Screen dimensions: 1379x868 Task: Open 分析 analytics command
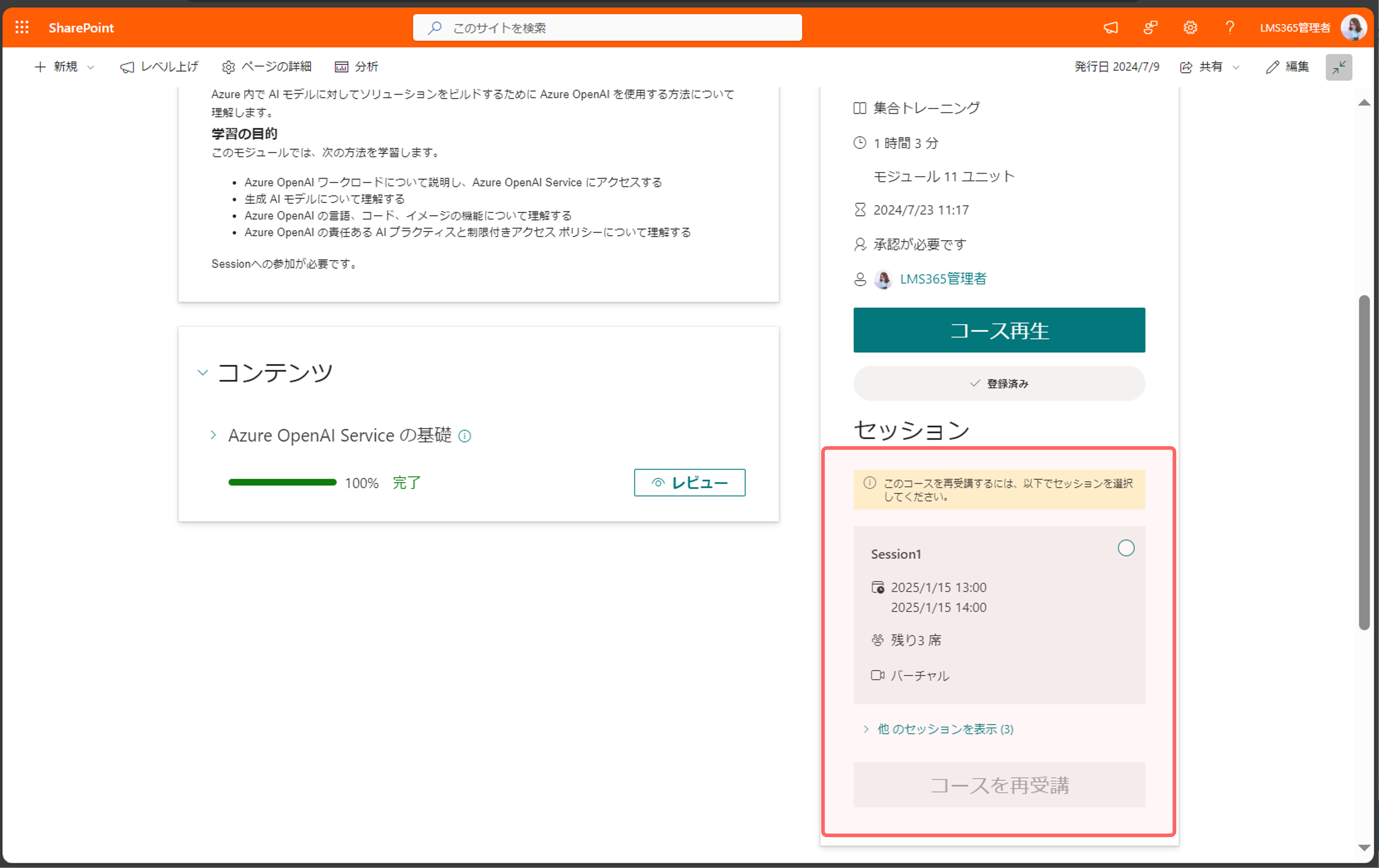(x=356, y=66)
